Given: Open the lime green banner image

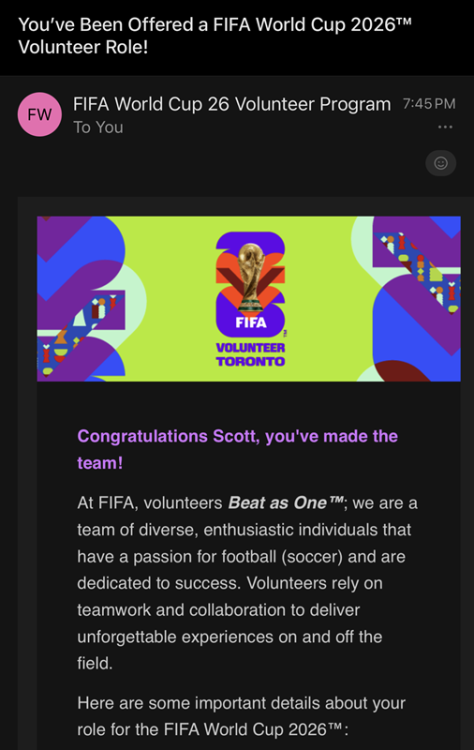Looking at the screenshot, I should click(x=249, y=299).
